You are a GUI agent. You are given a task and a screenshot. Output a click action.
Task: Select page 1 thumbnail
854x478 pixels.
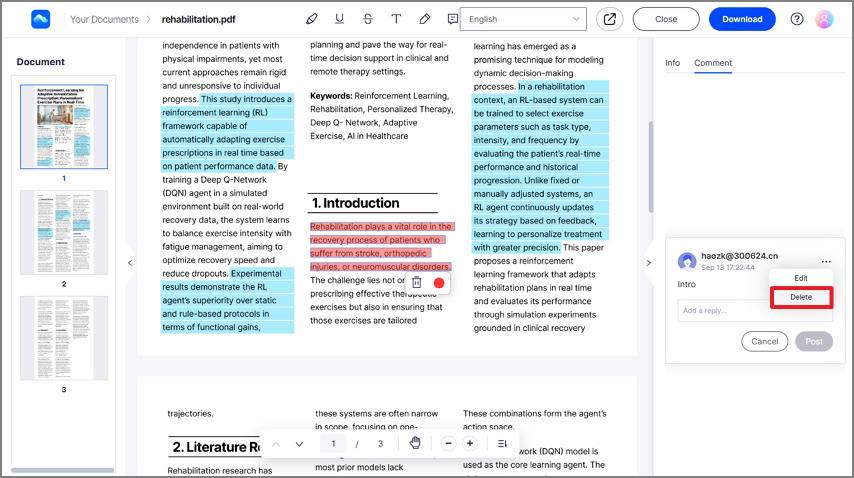[x=64, y=126]
